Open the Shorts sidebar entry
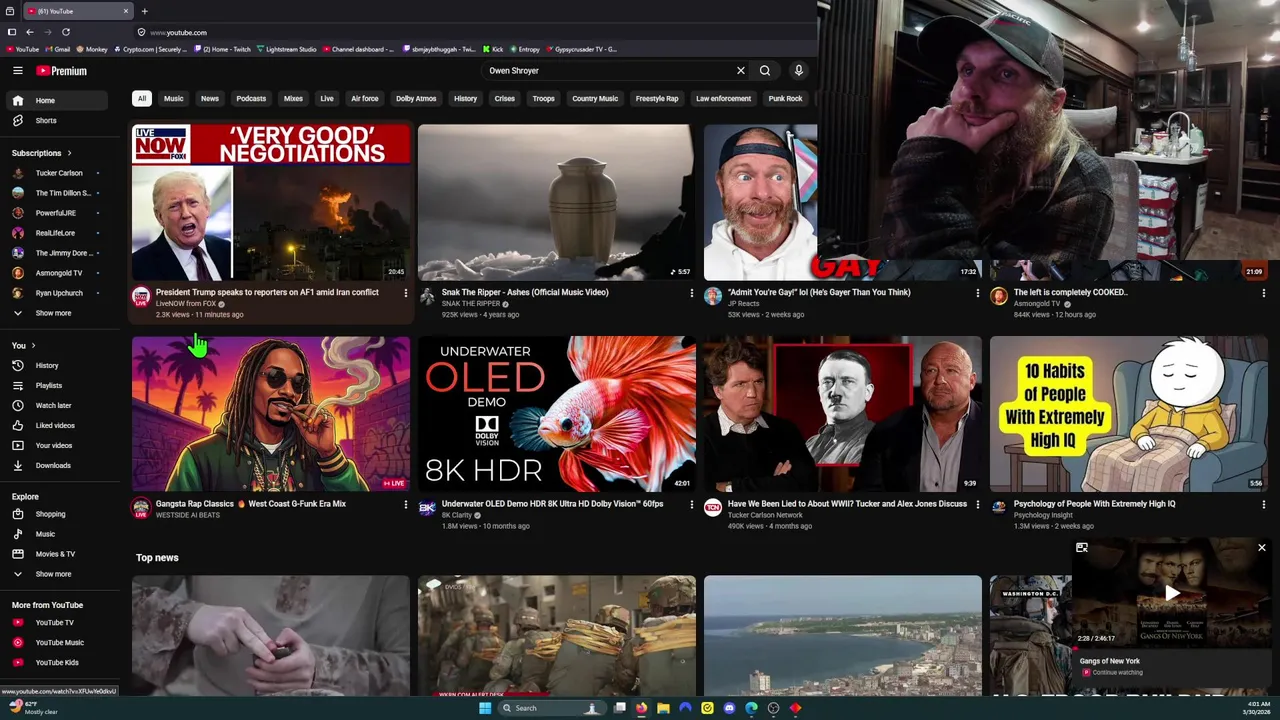 (56, 120)
